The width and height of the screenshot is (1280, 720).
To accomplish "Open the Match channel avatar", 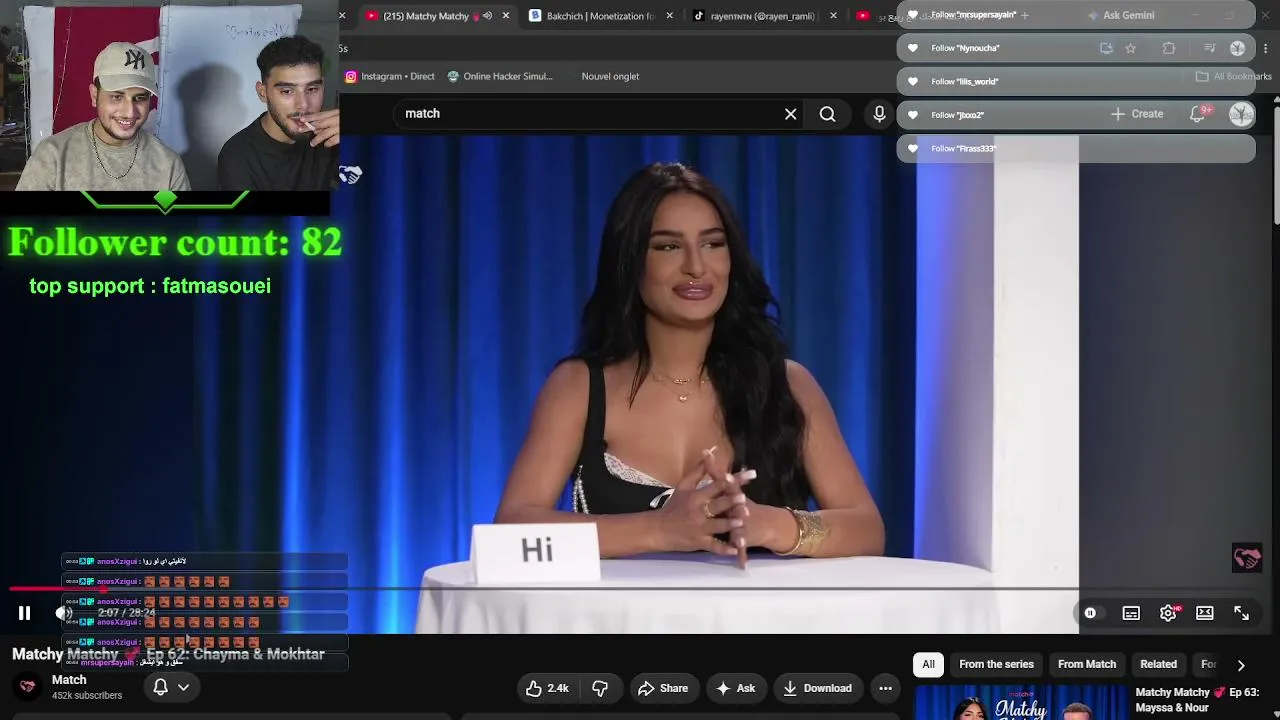I will click(28, 686).
